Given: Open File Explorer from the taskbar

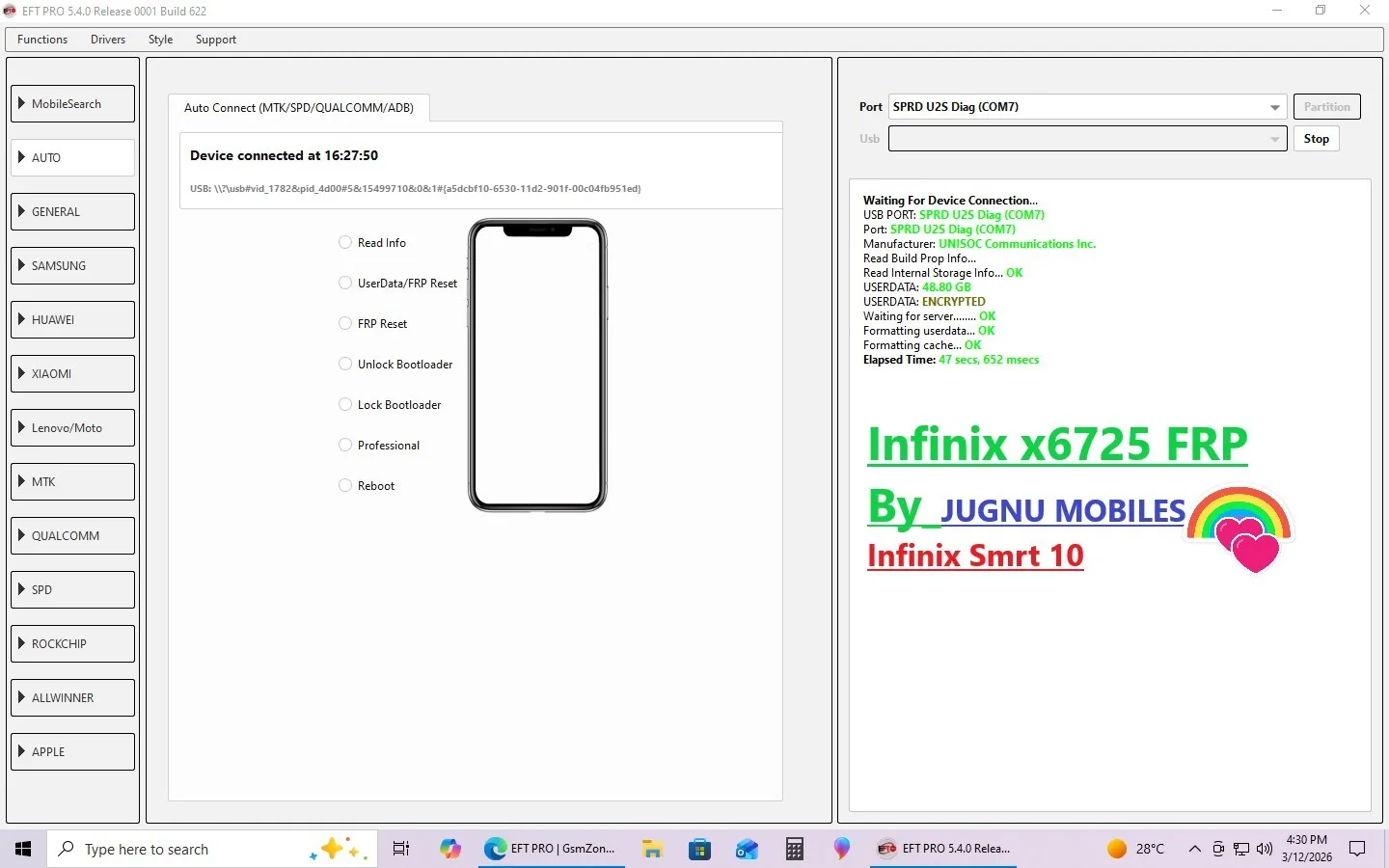Looking at the screenshot, I should tap(653, 849).
